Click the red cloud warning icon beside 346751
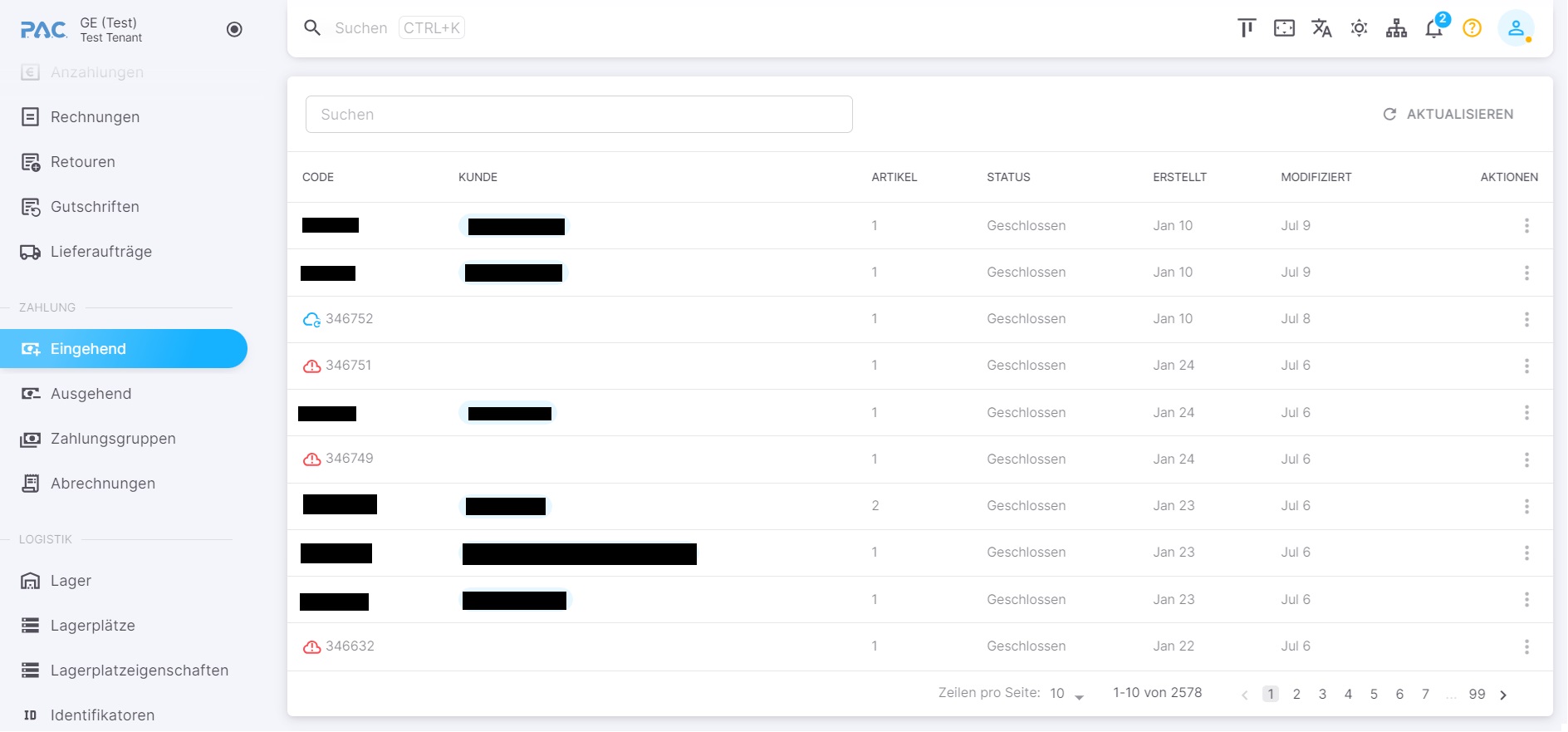The image size is (1568, 732). [311, 366]
